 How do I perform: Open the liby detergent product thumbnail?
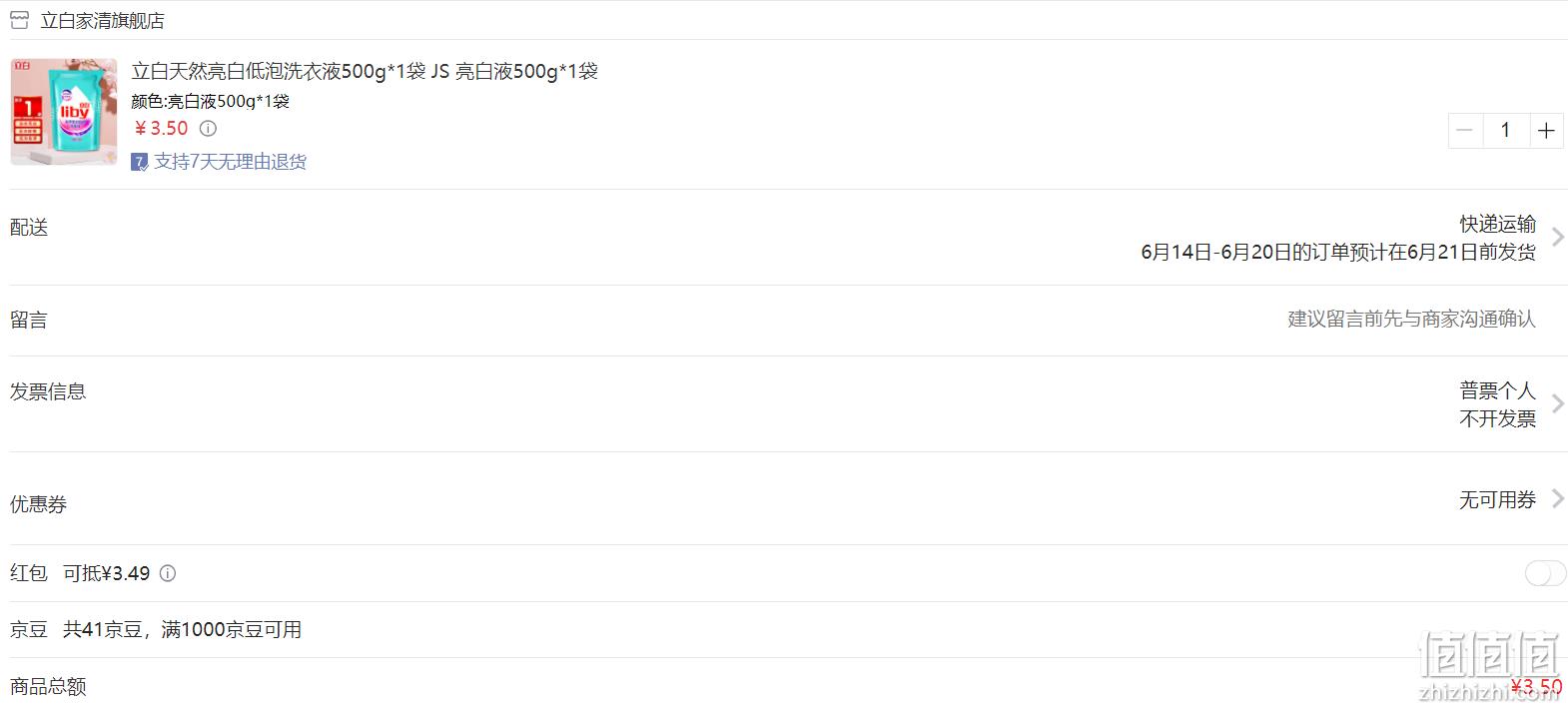[x=64, y=111]
